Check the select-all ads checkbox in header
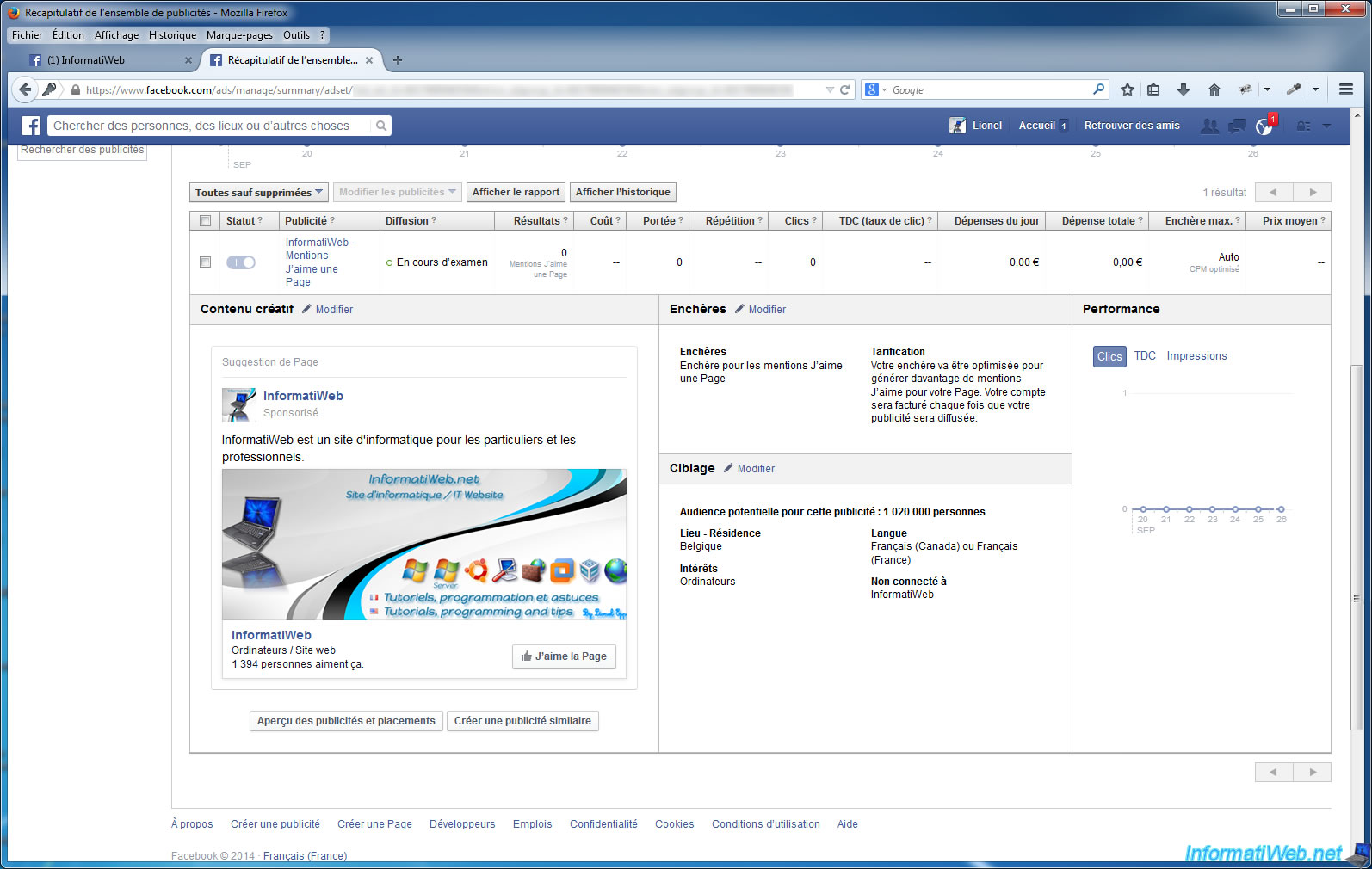Image resolution: width=1372 pixels, height=869 pixels. [x=205, y=221]
